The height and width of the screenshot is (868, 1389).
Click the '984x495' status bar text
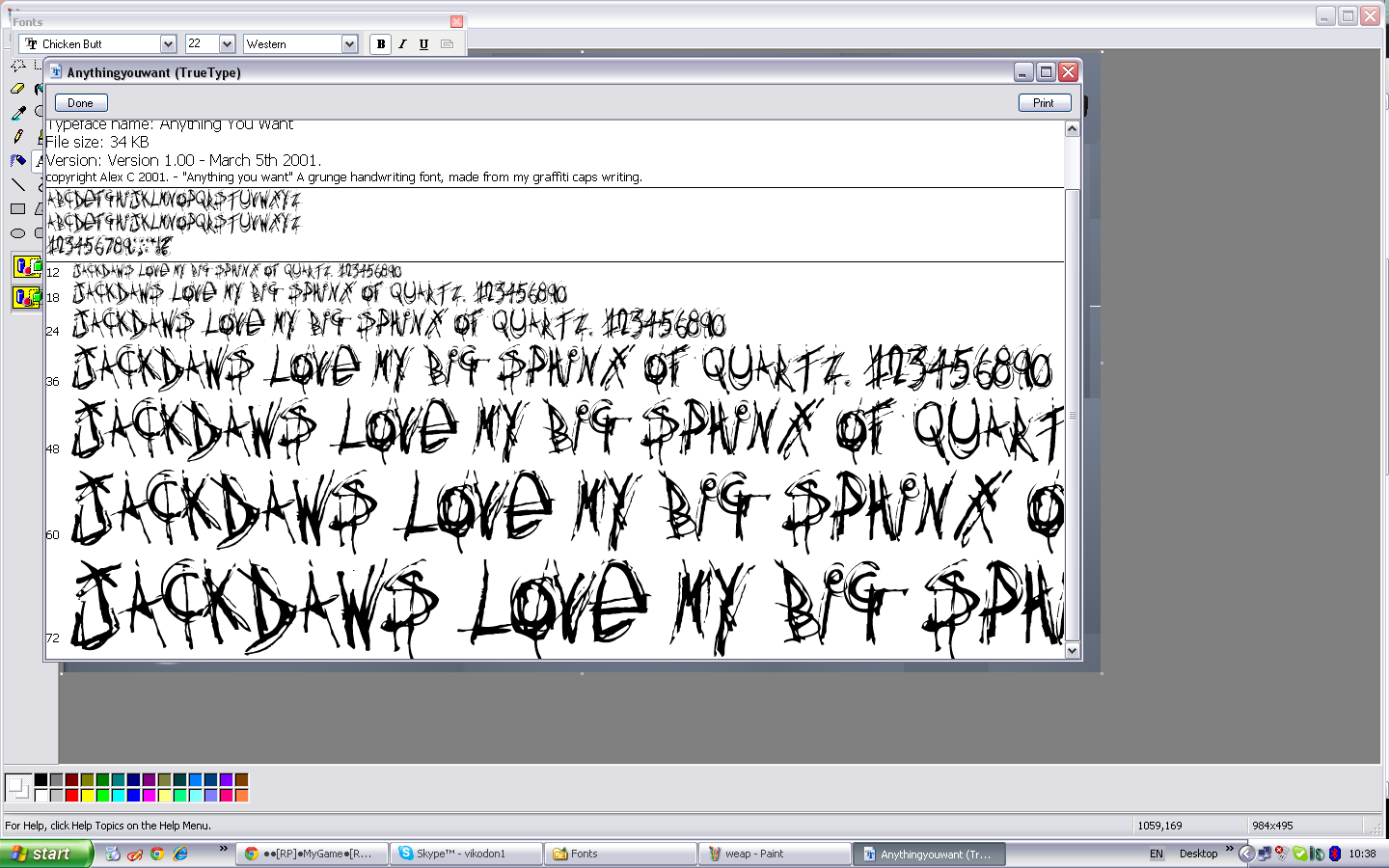point(1272,826)
